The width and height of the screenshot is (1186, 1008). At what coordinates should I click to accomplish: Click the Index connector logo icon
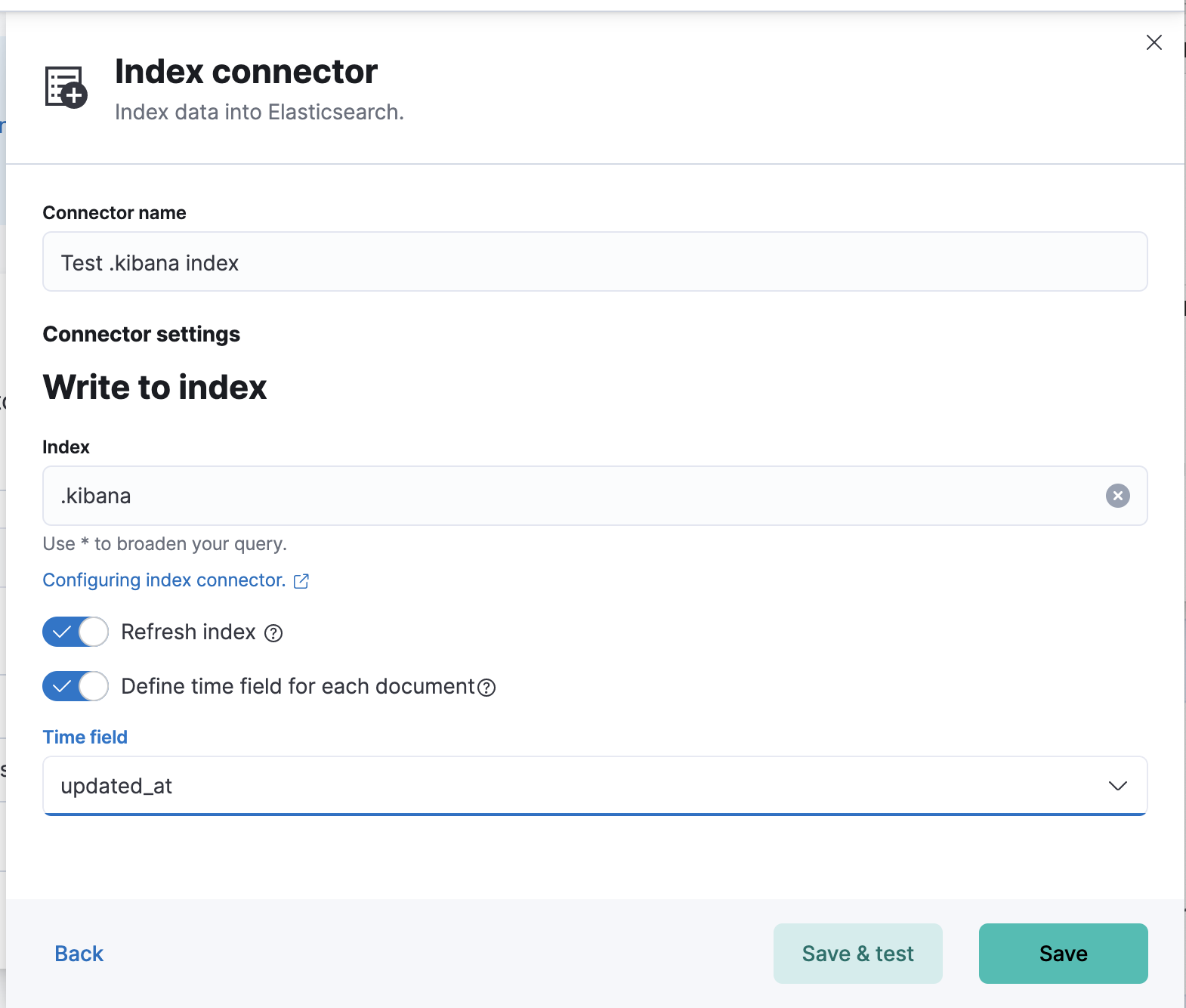pos(66,87)
